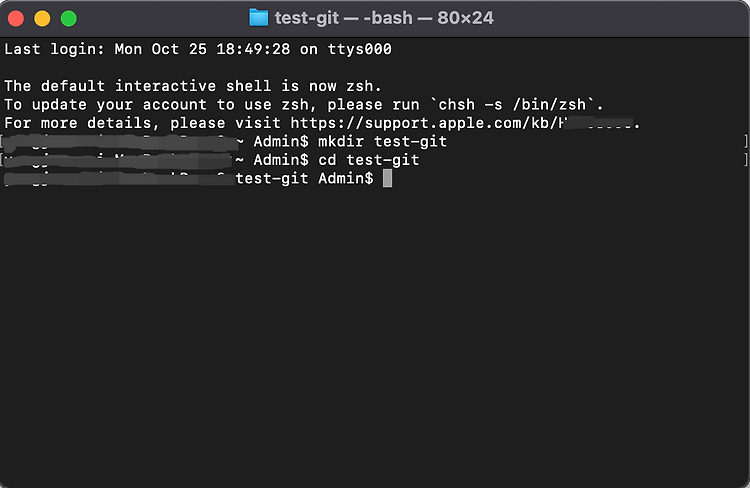
Task: Minimize the window using the yellow button
Action: (x=42, y=19)
